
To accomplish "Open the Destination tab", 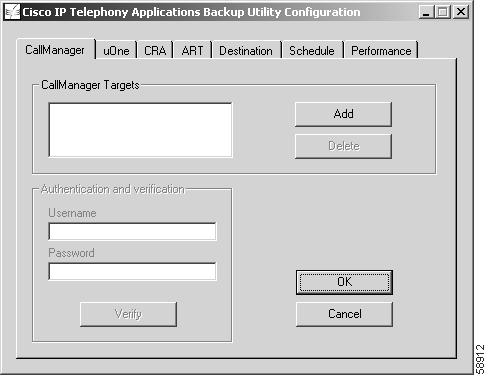I will (x=246, y=51).
